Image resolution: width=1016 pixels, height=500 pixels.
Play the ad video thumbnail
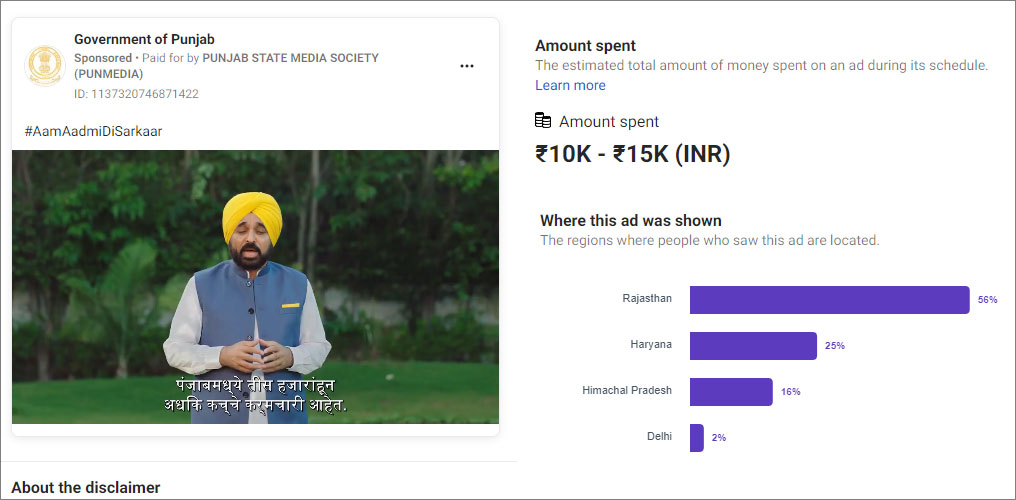(x=255, y=286)
